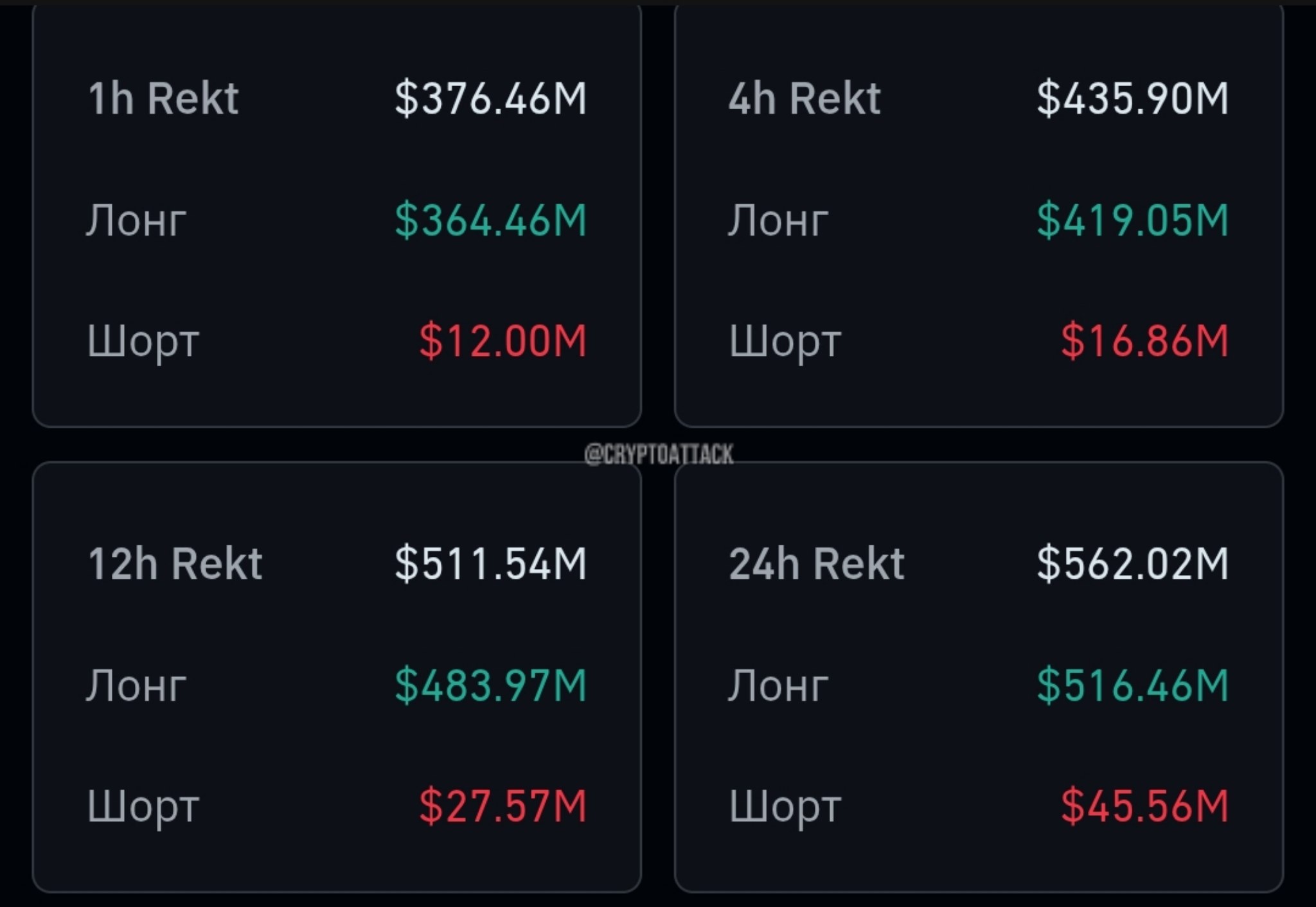The image size is (1316, 907).
Task: Click the 12h Rekt label
Action: coord(175,565)
